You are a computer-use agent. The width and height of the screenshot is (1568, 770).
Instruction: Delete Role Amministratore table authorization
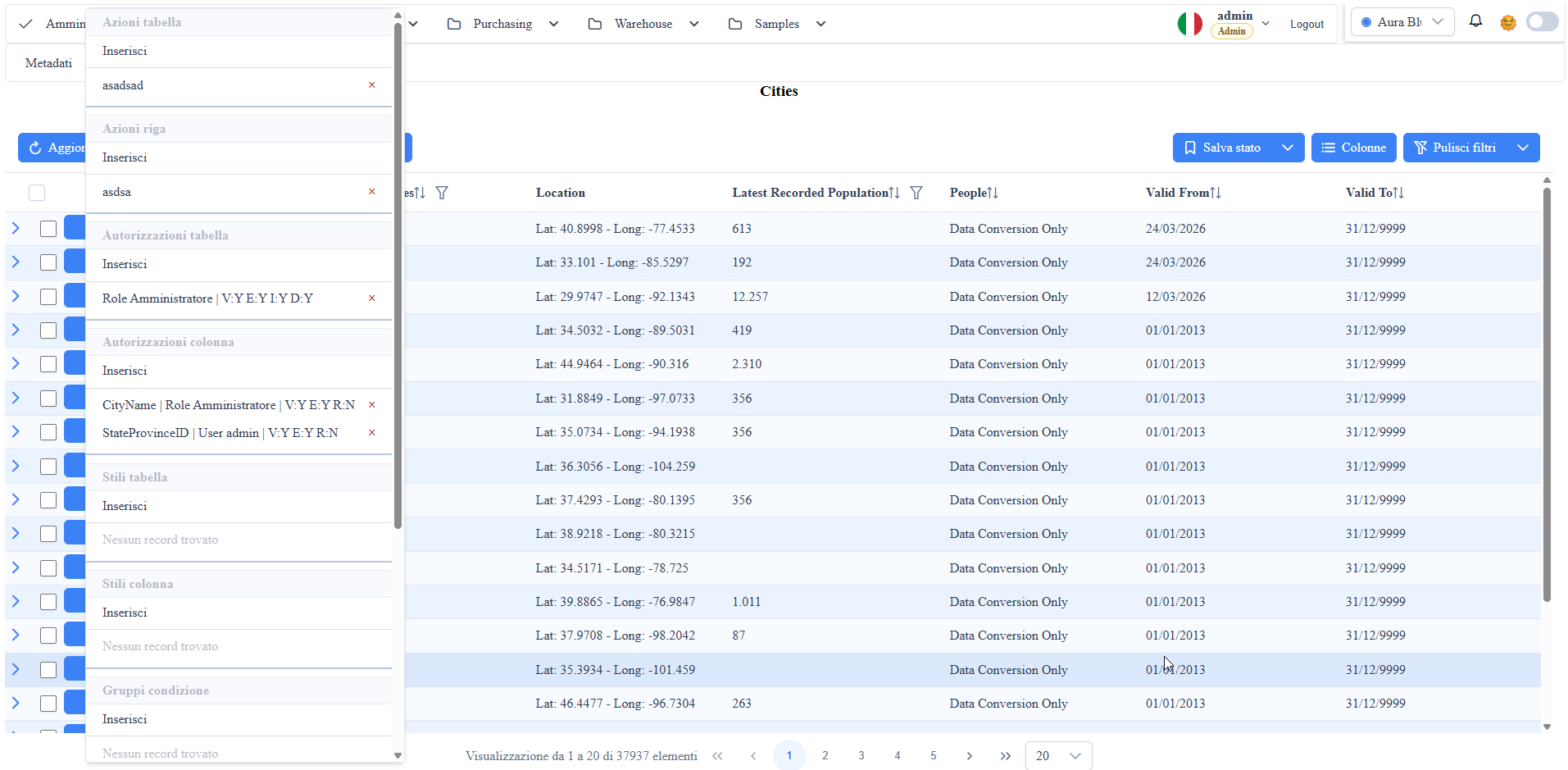371,298
